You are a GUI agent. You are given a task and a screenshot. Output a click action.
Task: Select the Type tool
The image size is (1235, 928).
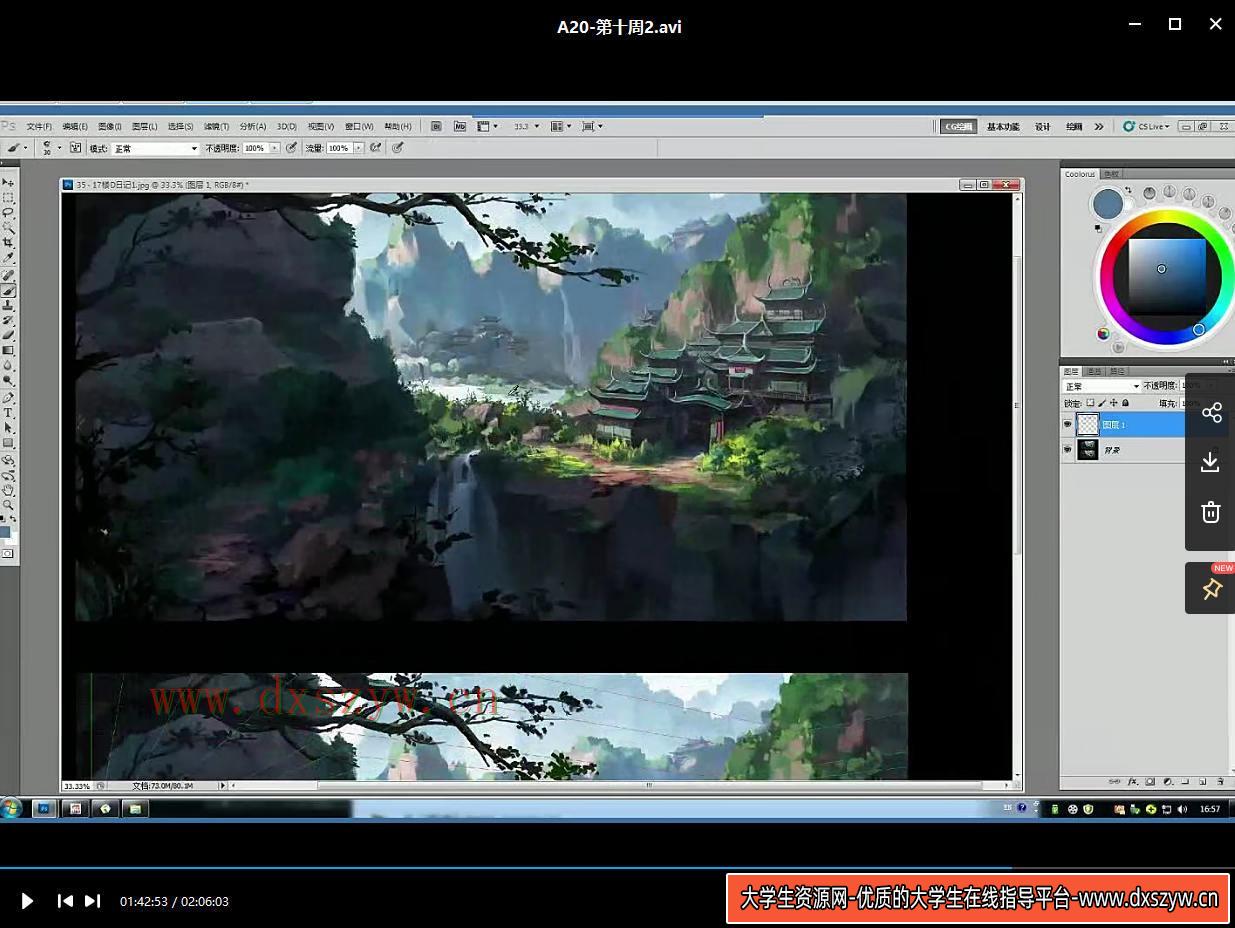[8, 412]
